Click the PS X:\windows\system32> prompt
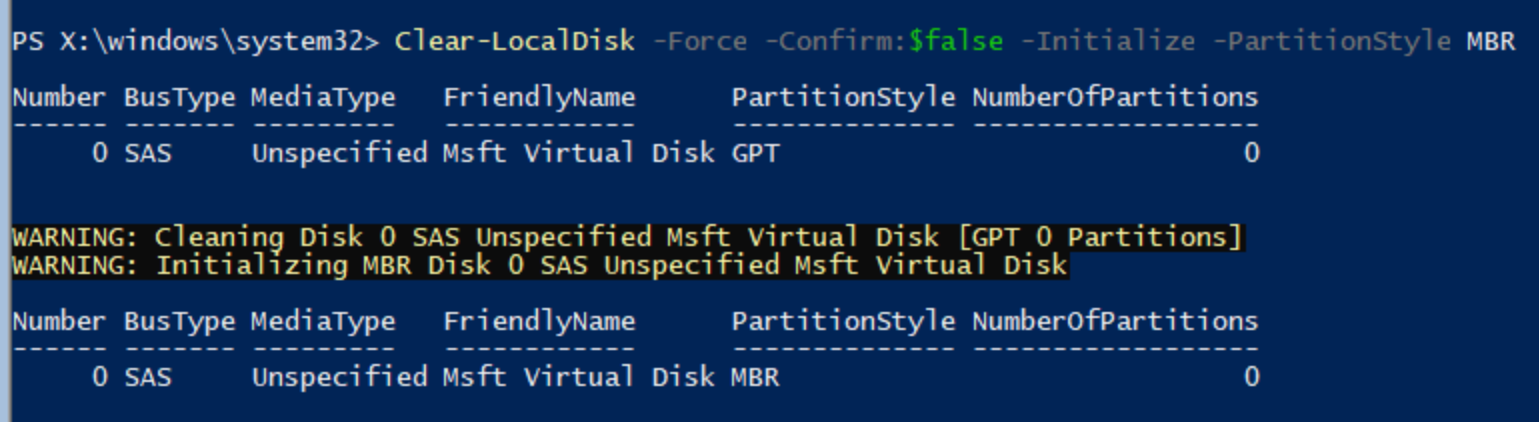The height and width of the screenshot is (422, 1539). coord(196,41)
